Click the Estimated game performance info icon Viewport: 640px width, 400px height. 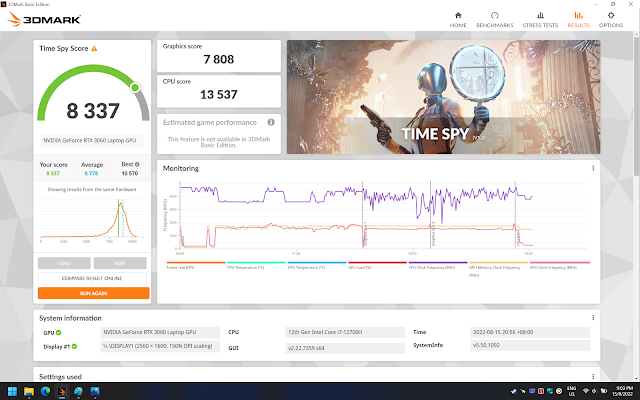pyautogui.click(x=271, y=122)
